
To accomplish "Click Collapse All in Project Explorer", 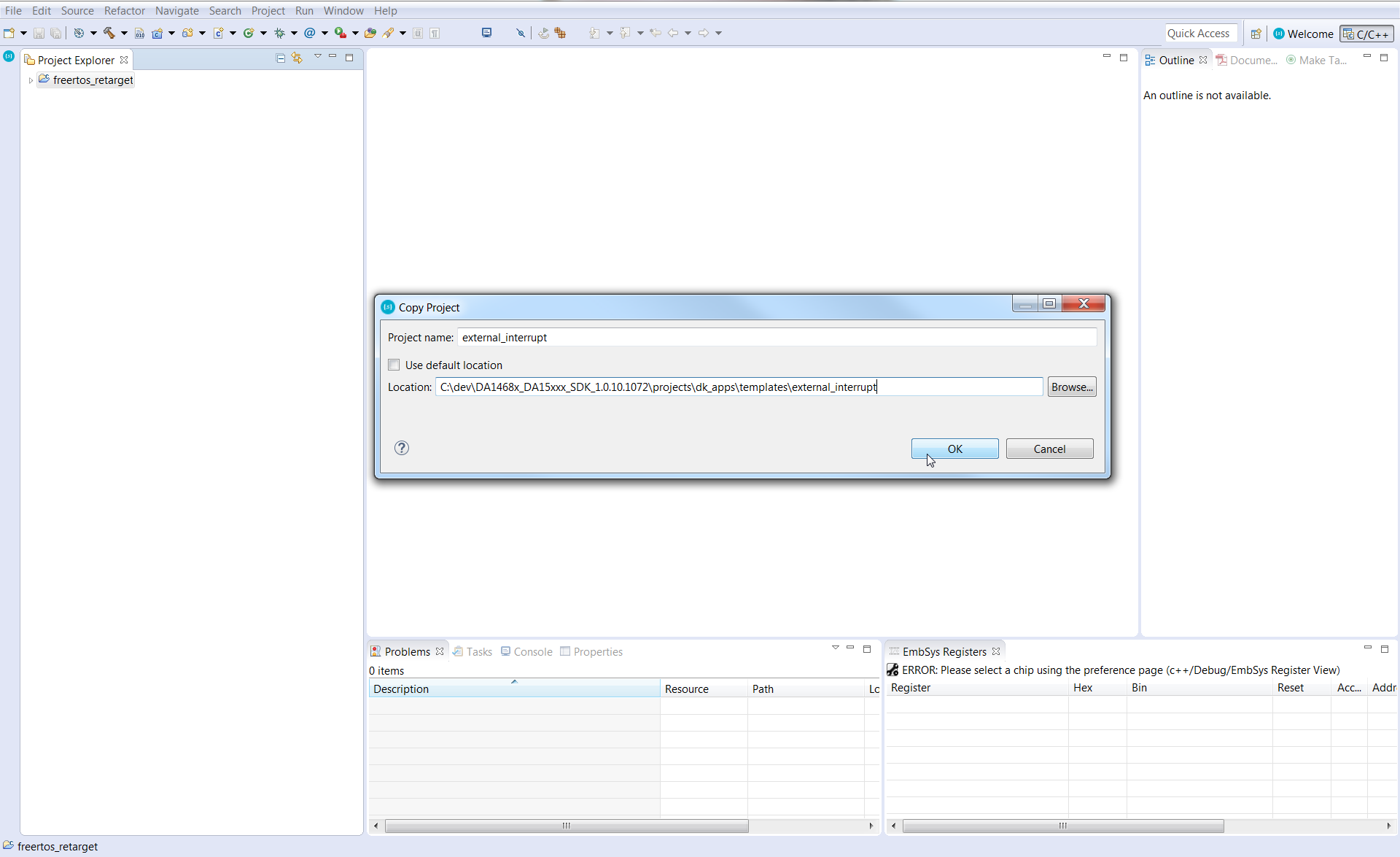I will [281, 58].
